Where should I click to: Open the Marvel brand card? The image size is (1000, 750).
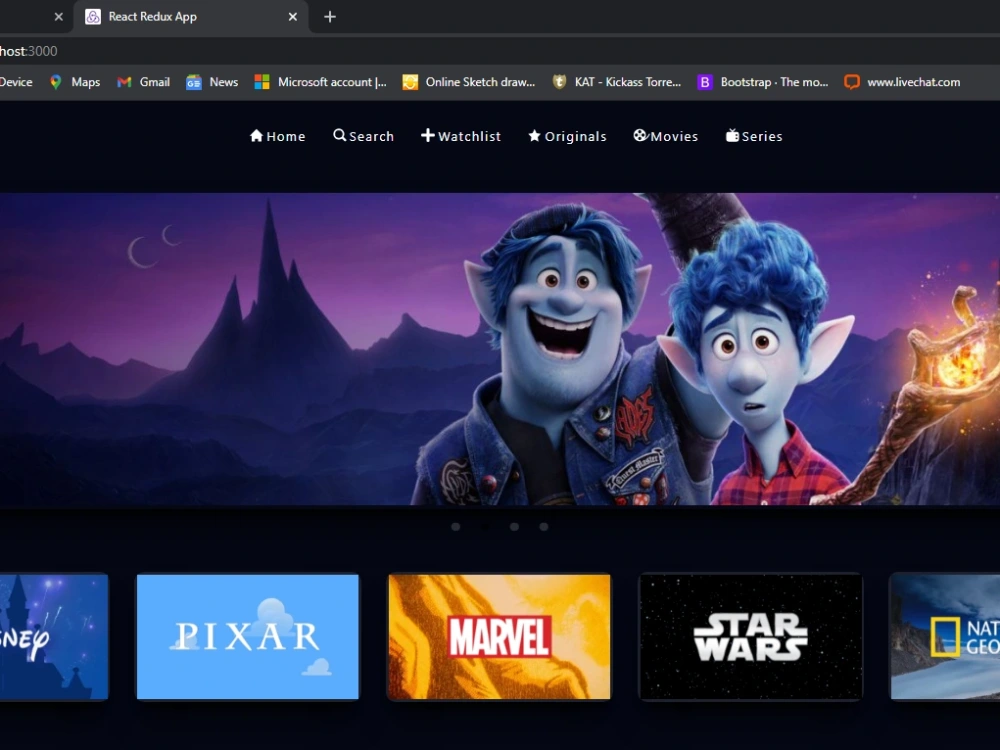(499, 636)
